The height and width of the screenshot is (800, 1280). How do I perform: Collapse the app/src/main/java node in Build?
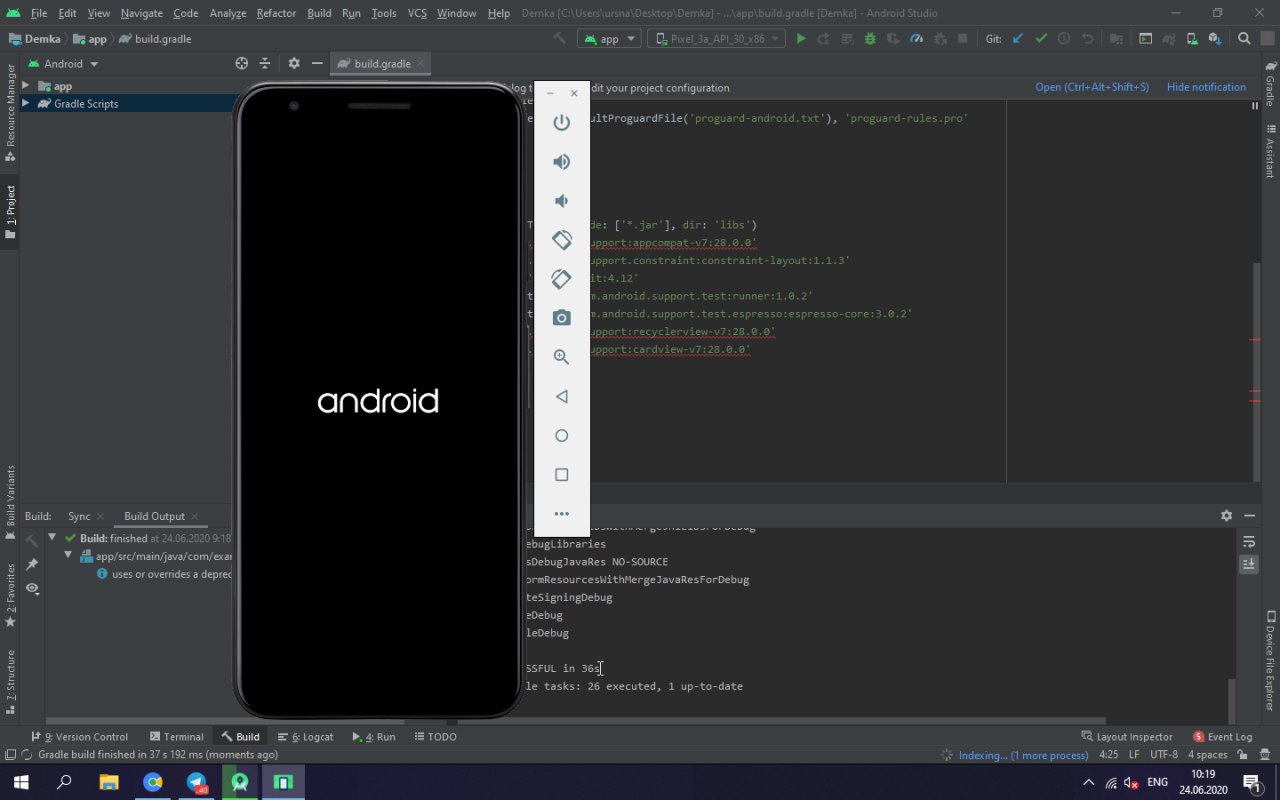68,556
